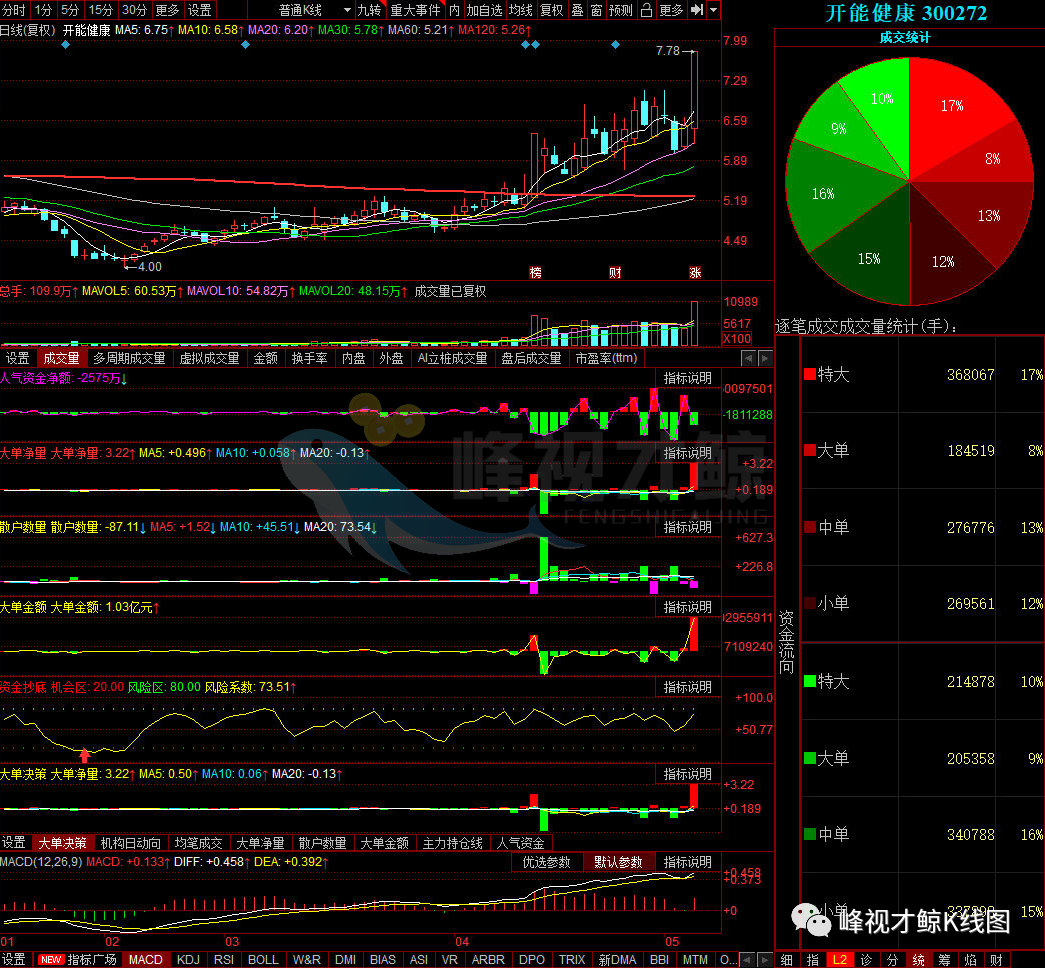The width and height of the screenshot is (1045, 968).
Task: Click 指标说明 beside the 散户数量 chart
Action: click(x=687, y=527)
